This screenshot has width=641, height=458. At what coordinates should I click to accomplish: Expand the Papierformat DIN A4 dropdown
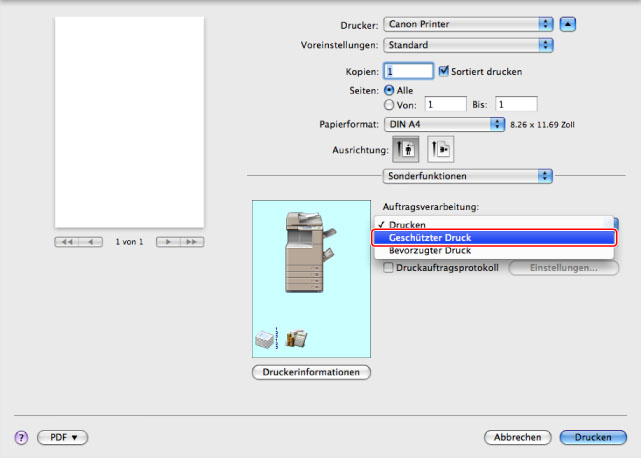click(x=444, y=124)
